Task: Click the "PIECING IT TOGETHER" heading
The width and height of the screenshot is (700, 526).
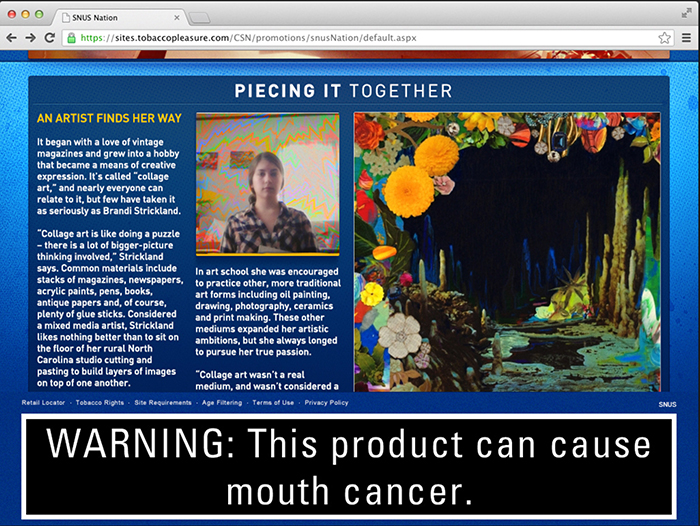Action: pos(343,91)
